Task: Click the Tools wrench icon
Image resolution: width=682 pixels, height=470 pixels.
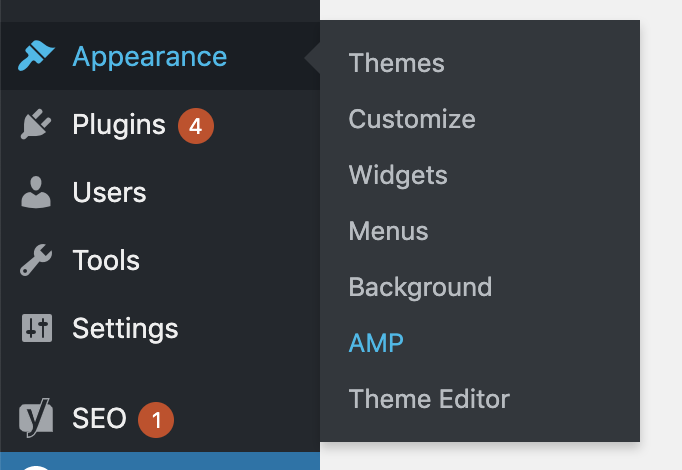Action: tap(36, 260)
